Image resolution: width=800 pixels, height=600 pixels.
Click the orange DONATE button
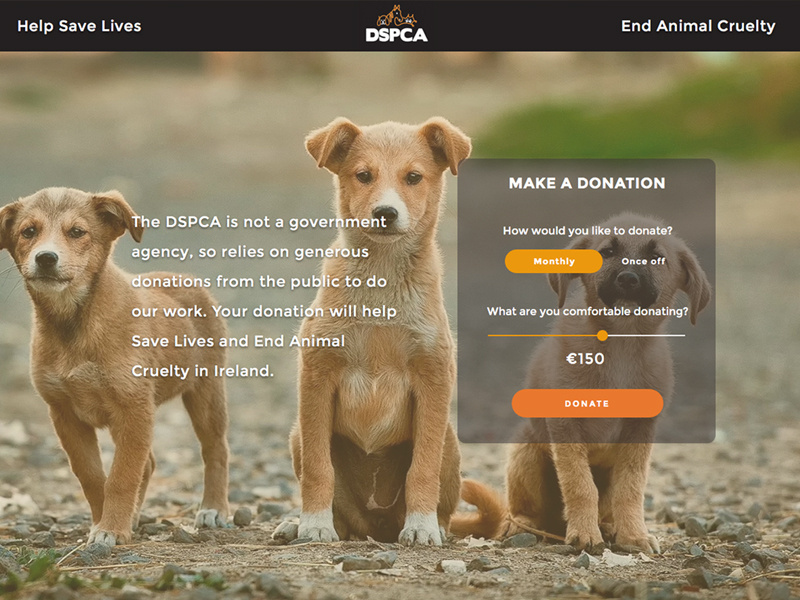(587, 403)
